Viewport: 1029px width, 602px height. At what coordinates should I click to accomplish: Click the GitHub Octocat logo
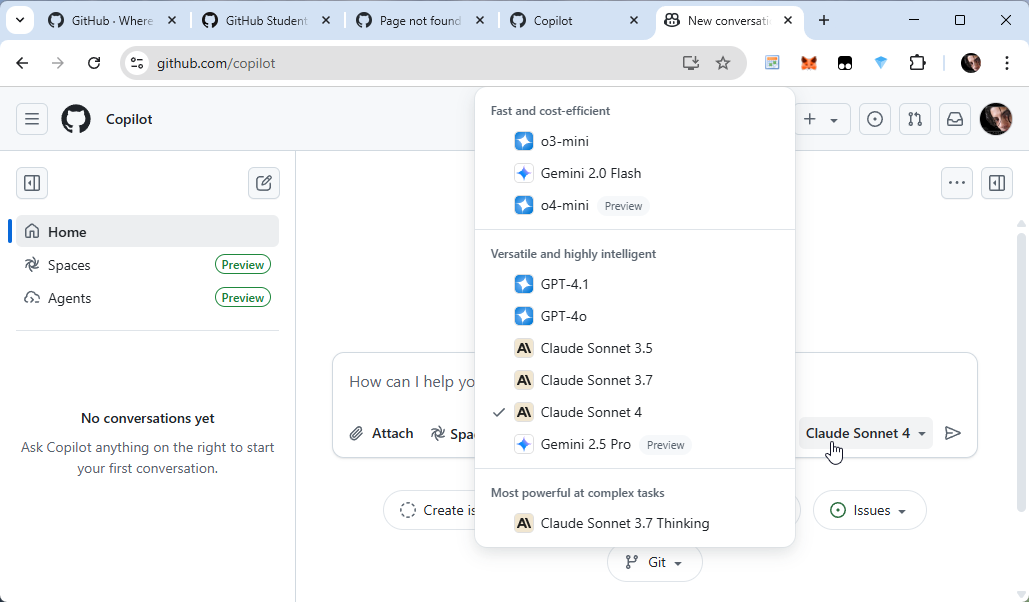(76, 119)
